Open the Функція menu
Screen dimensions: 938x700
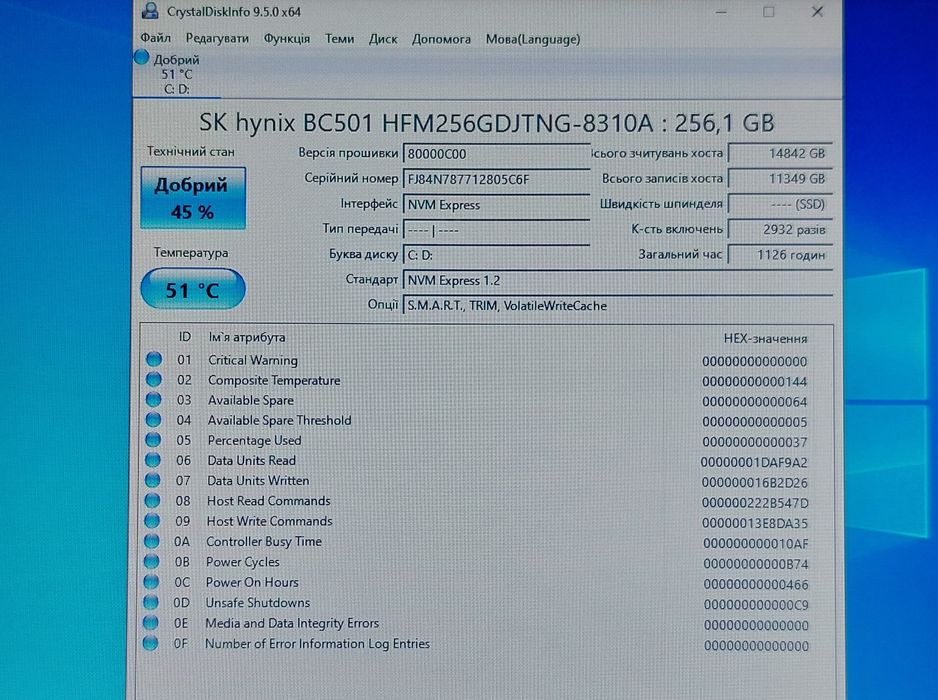pyautogui.click(x=287, y=39)
